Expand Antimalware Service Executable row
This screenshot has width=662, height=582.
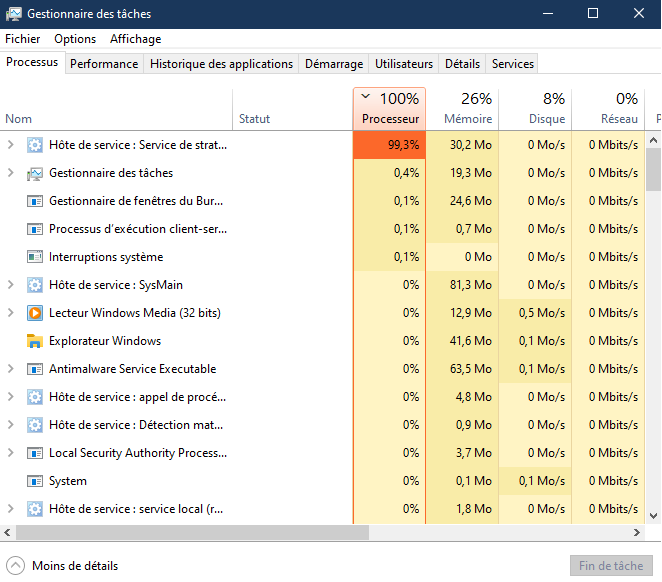11,369
